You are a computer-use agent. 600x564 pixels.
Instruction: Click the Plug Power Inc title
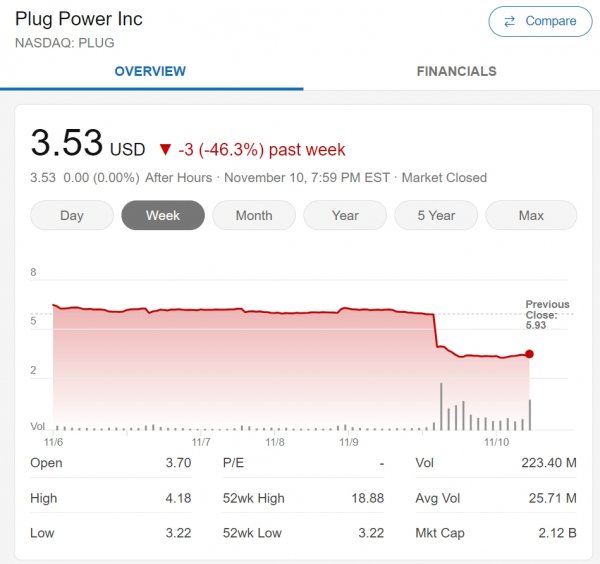(79, 19)
